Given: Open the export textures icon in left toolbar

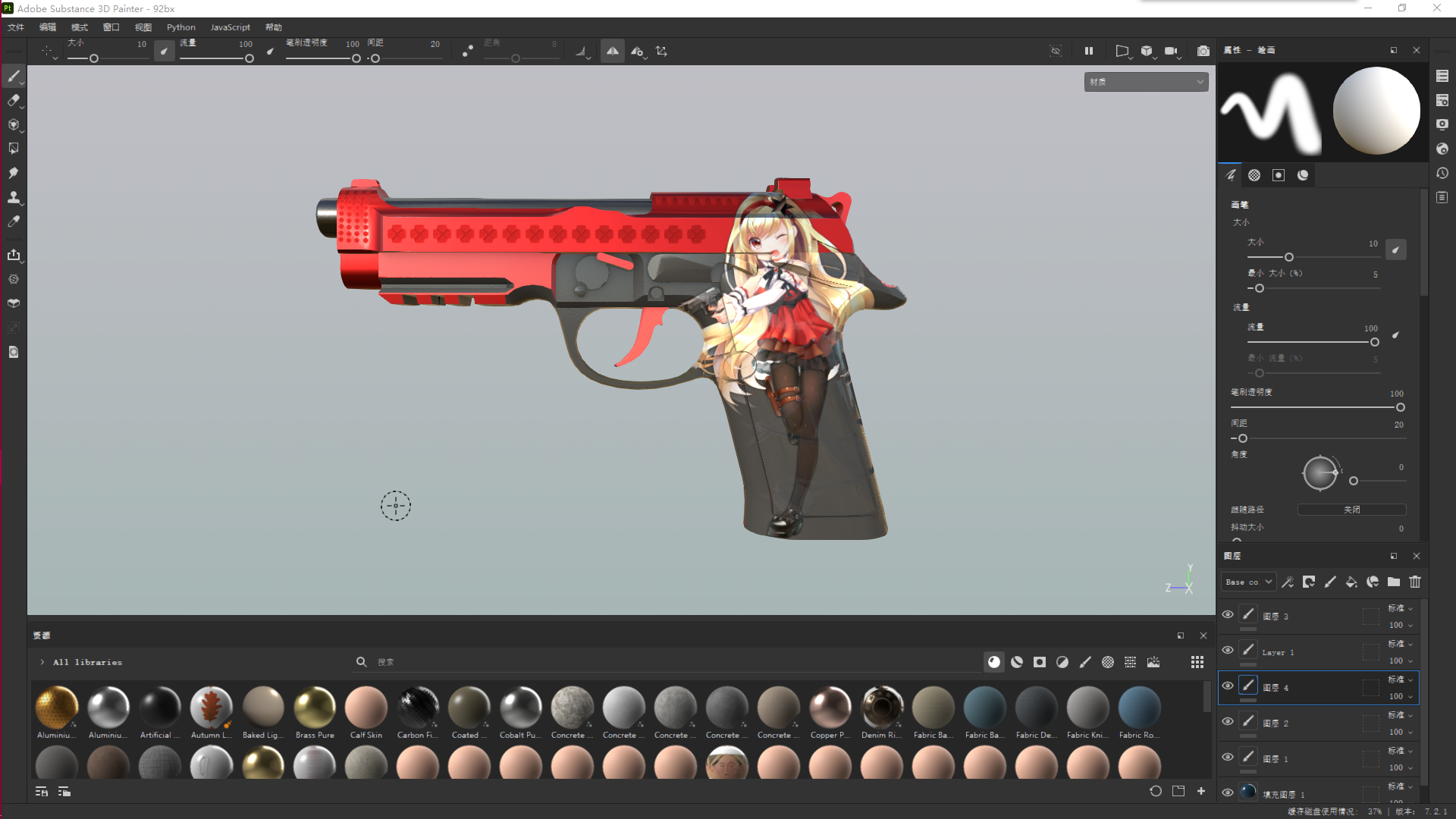Looking at the screenshot, I should tap(14, 255).
